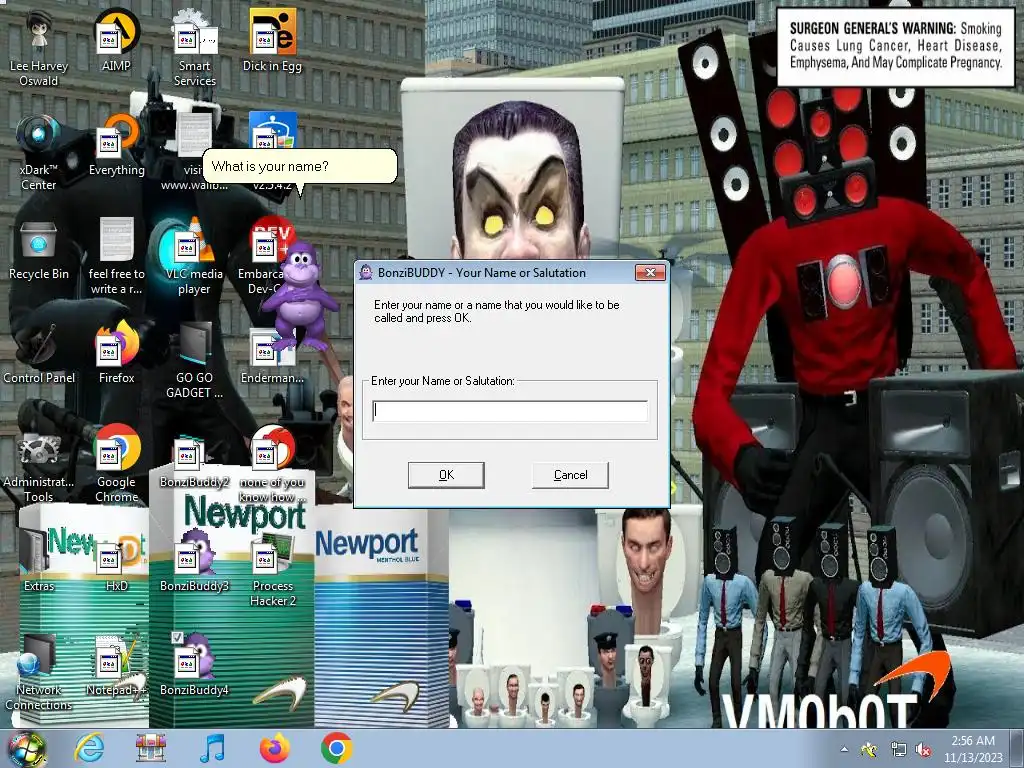This screenshot has height=768, width=1024.
Task: Show hidden system tray icons
Action: pos(844,750)
